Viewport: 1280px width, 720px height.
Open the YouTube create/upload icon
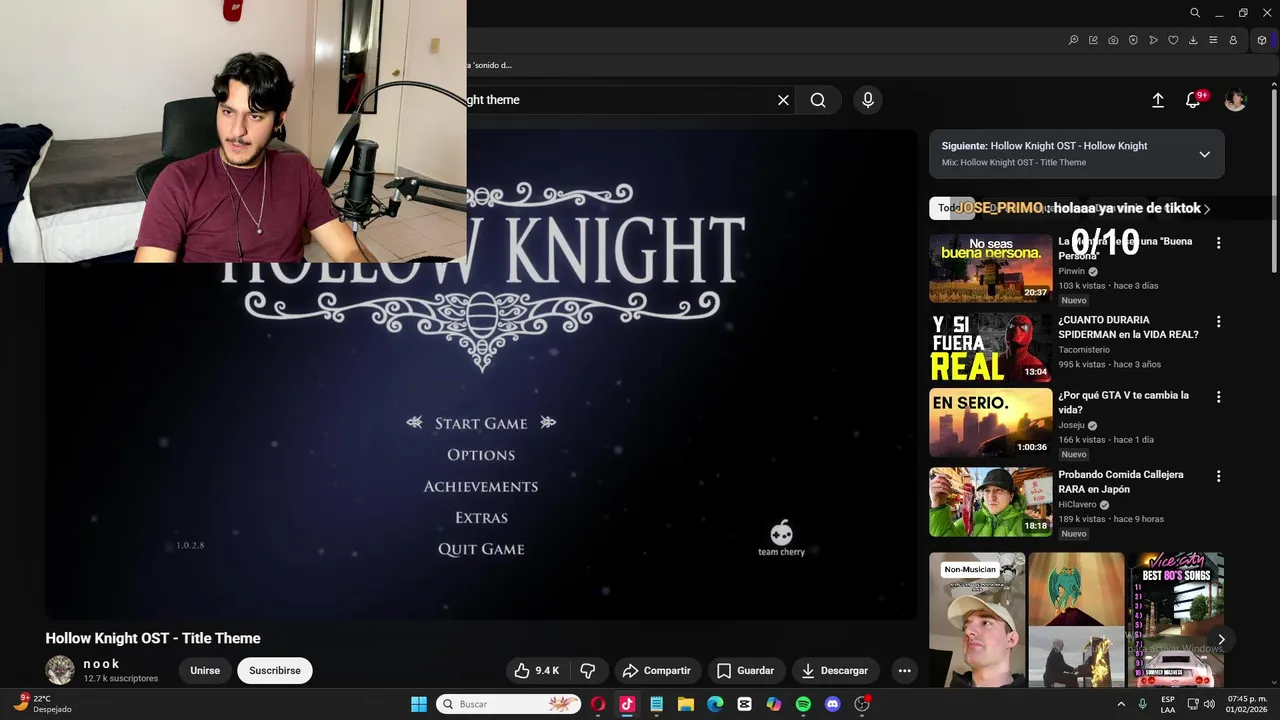coord(1158,100)
